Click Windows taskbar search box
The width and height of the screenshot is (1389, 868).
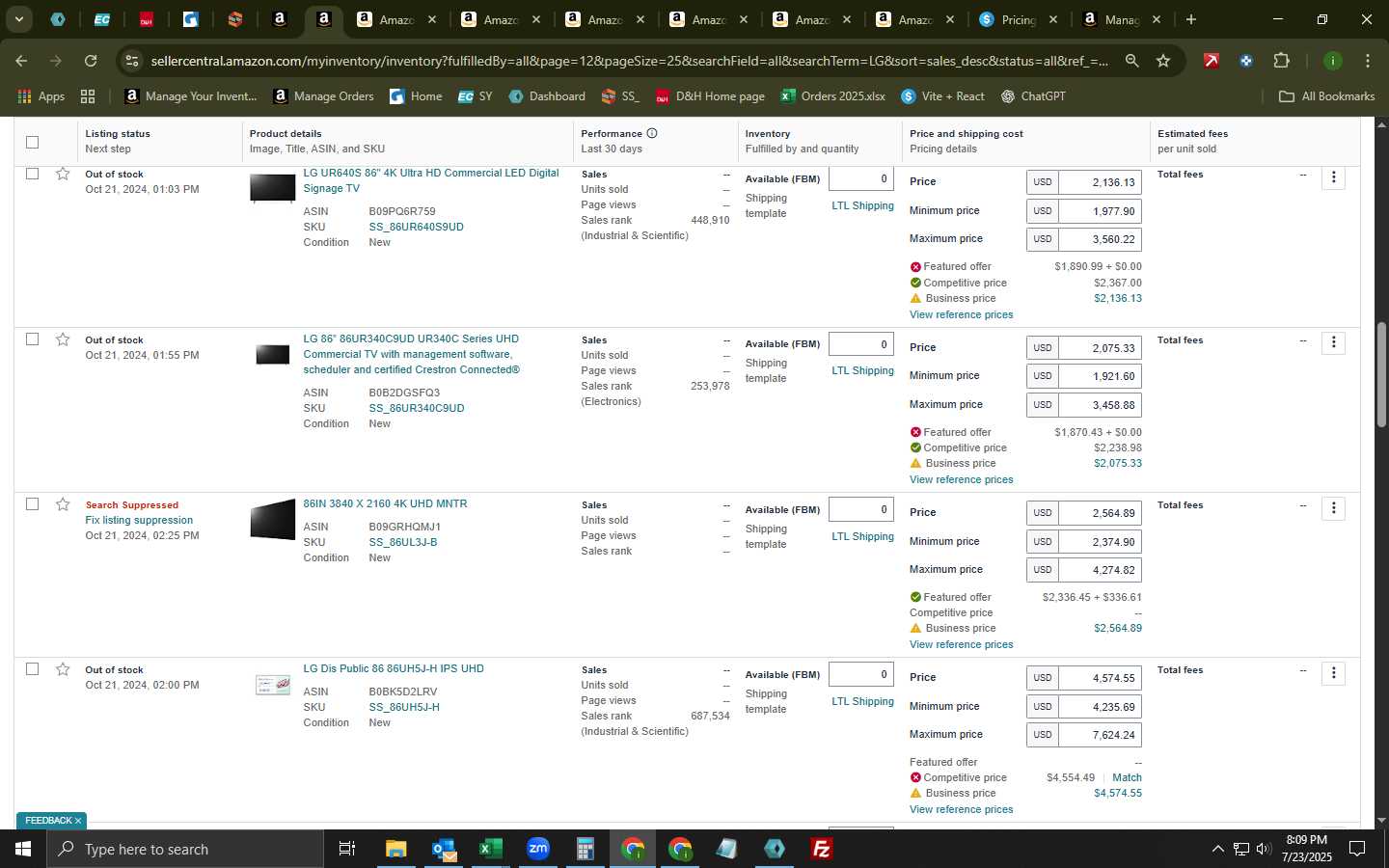(185, 849)
